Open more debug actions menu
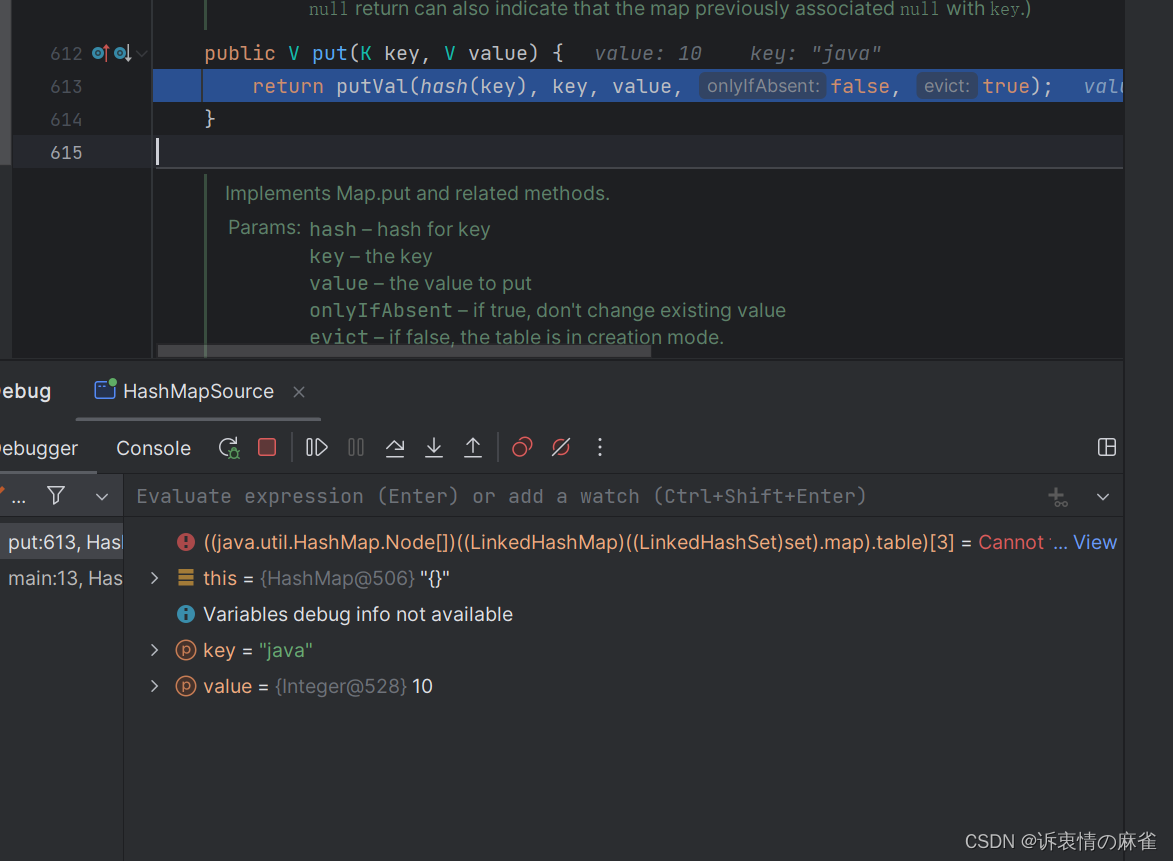This screenshot has width=1173, height=861. 600,447
